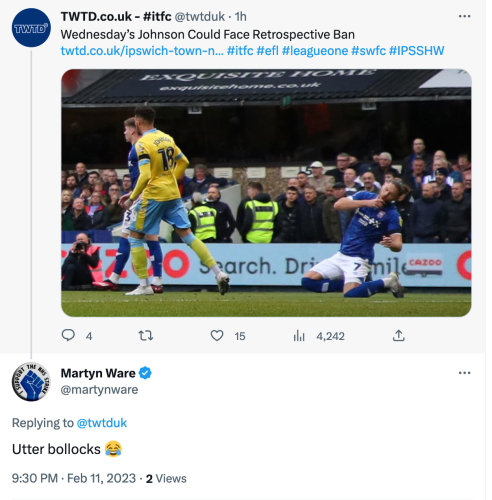Click the #swfc hashtag
Screen dimensions: 492x500
(x=368, y=51)
